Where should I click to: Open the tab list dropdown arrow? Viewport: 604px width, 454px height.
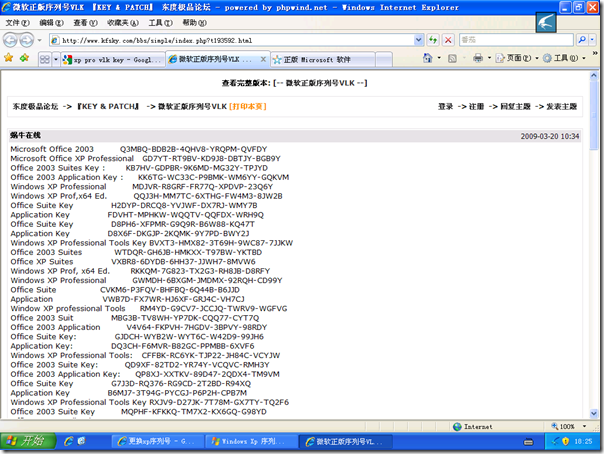(56, 59)
